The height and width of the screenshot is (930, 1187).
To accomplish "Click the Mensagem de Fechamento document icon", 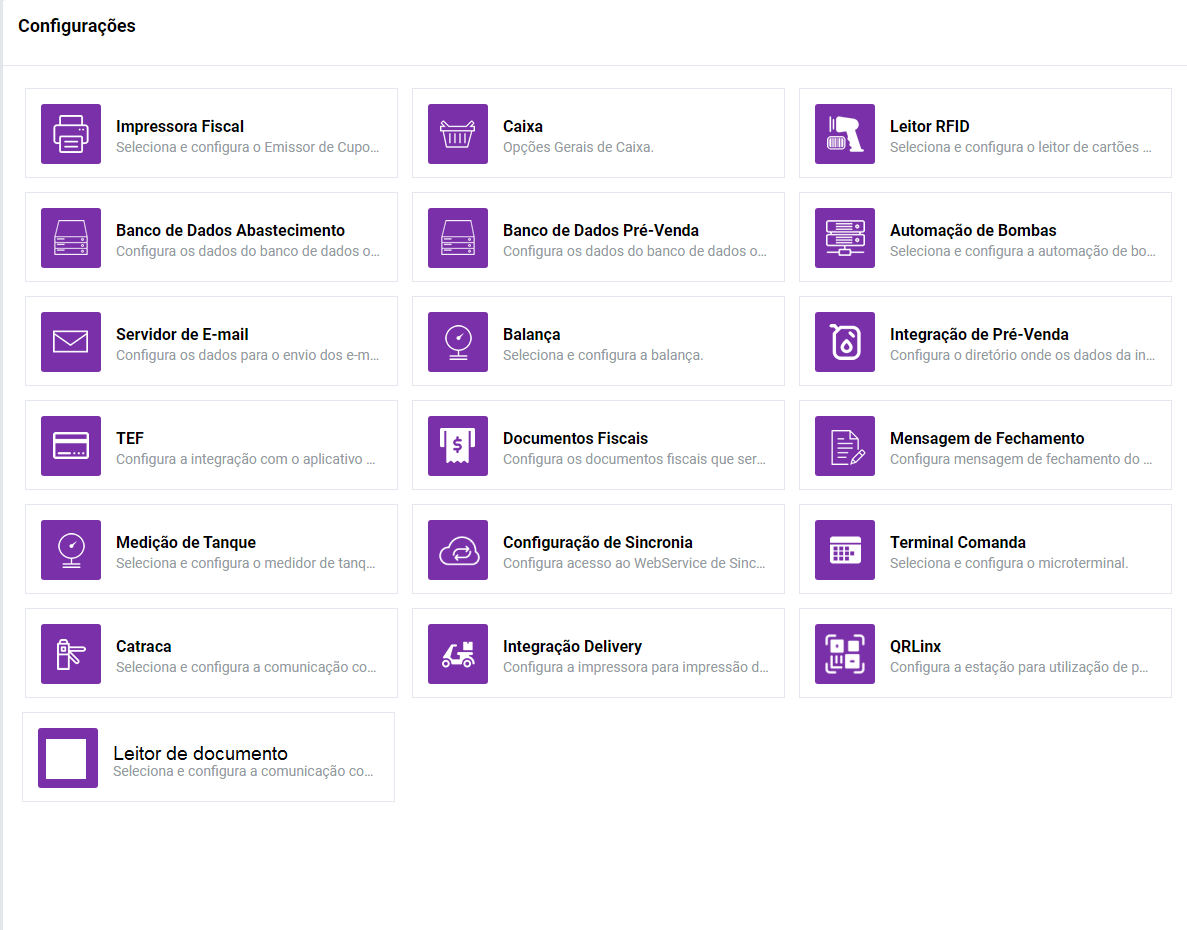I will [844, 446].
